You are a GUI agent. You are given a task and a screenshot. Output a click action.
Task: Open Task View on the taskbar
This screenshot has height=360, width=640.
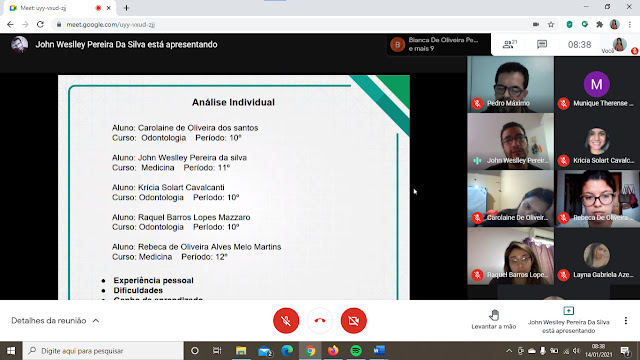217,351
